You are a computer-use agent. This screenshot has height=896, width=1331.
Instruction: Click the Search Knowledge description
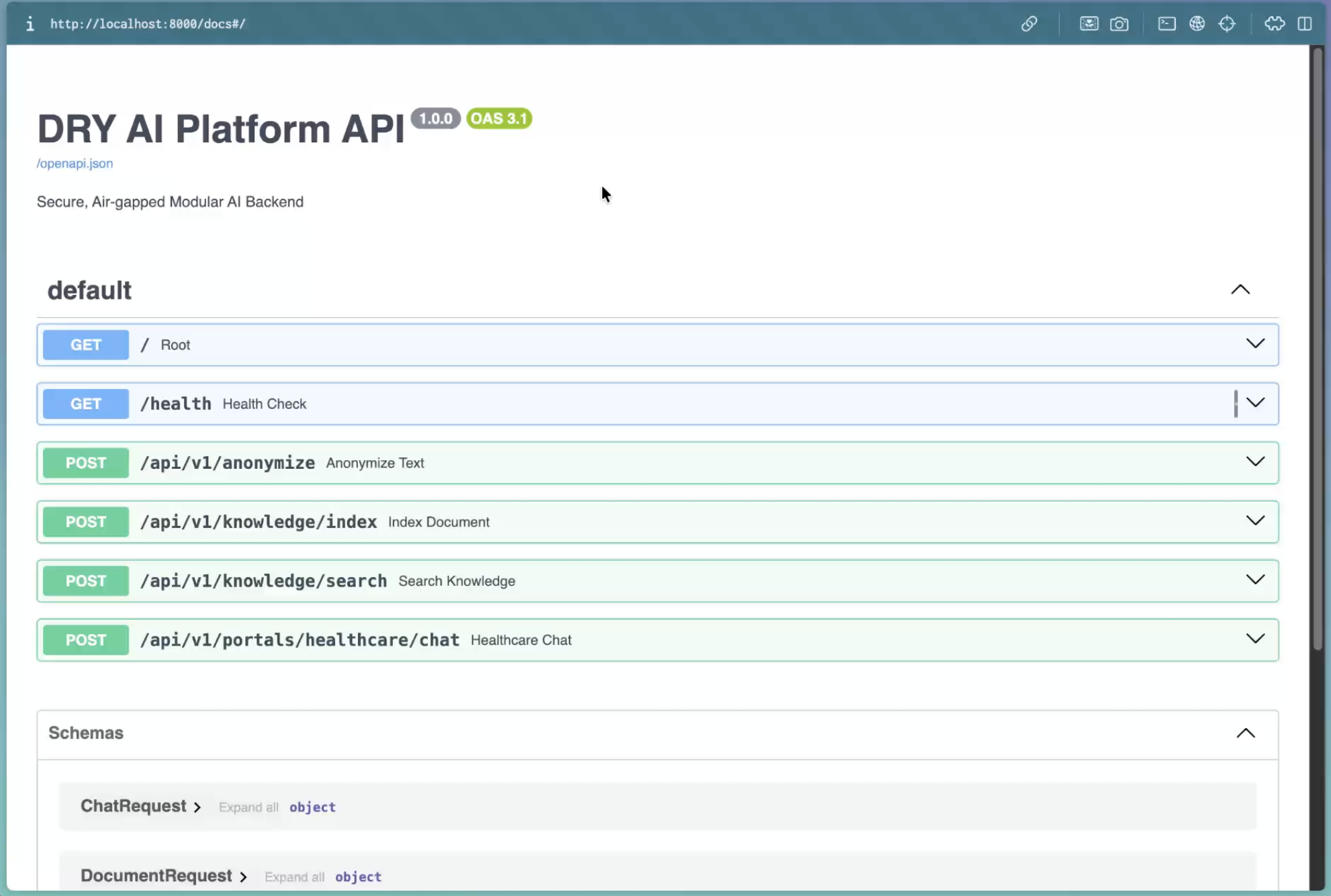click(x=457, y=581)
